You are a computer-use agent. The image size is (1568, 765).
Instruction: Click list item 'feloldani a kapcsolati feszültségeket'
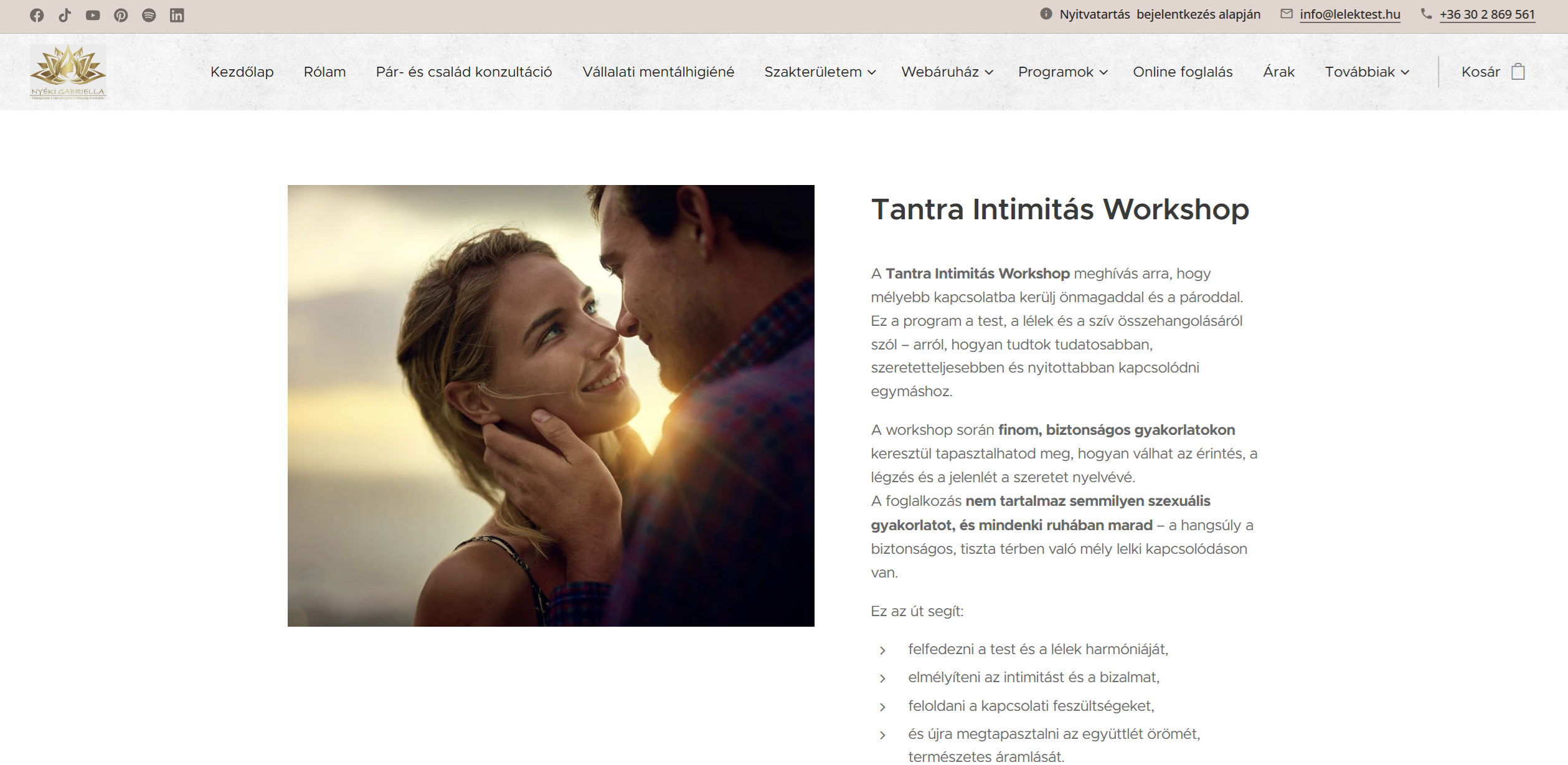(x=1031, y=706)
